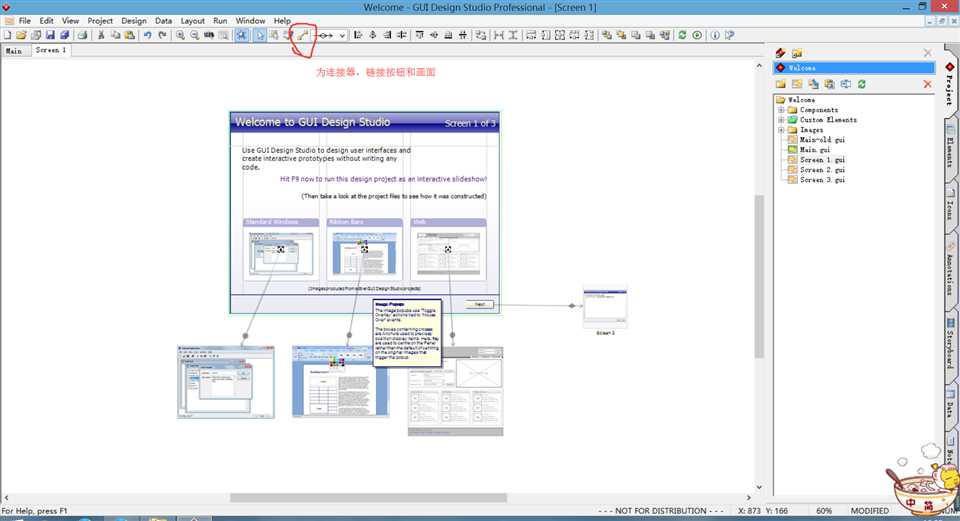Expand the Custom Elements folder node
960x521 pixels.
coord(781,120)
